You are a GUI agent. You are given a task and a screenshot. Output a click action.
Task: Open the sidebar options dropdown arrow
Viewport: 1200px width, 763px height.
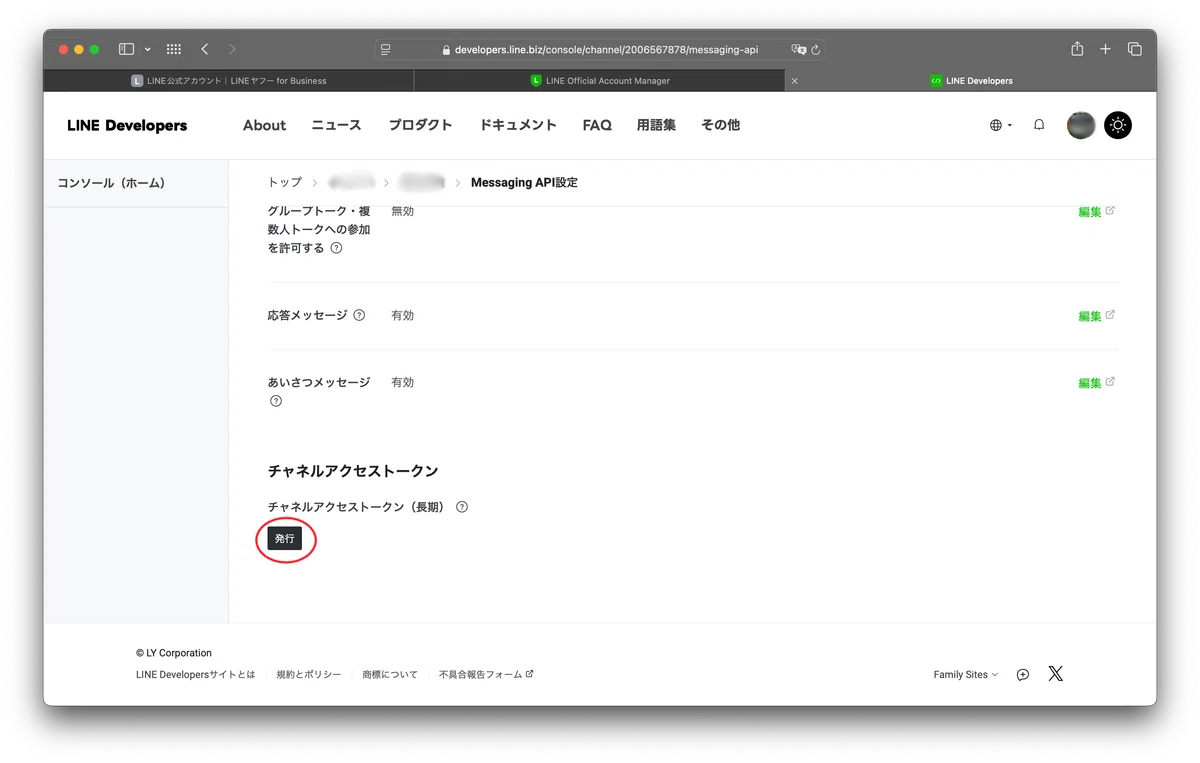click(x=148, y=49)
